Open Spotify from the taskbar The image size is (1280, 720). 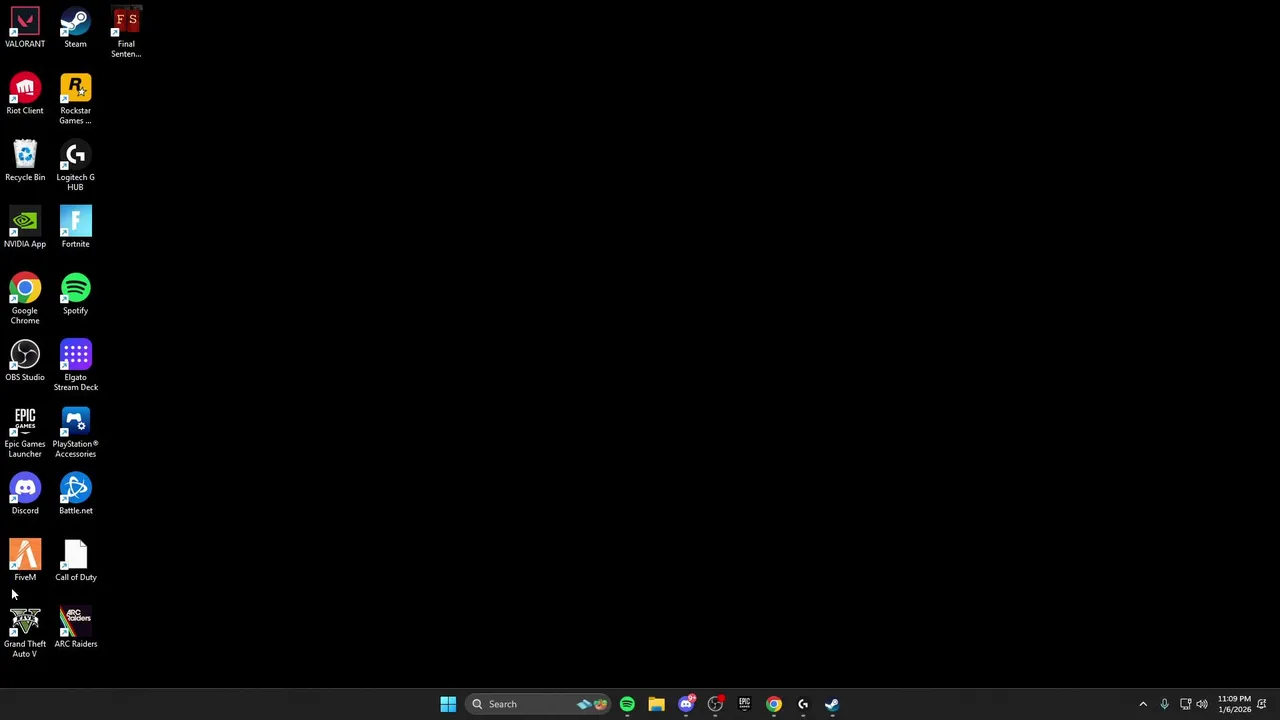(627, 704)
